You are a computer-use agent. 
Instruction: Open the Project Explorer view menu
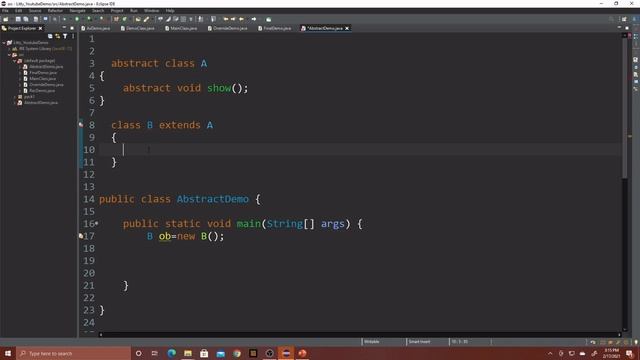tap(73, 36)
